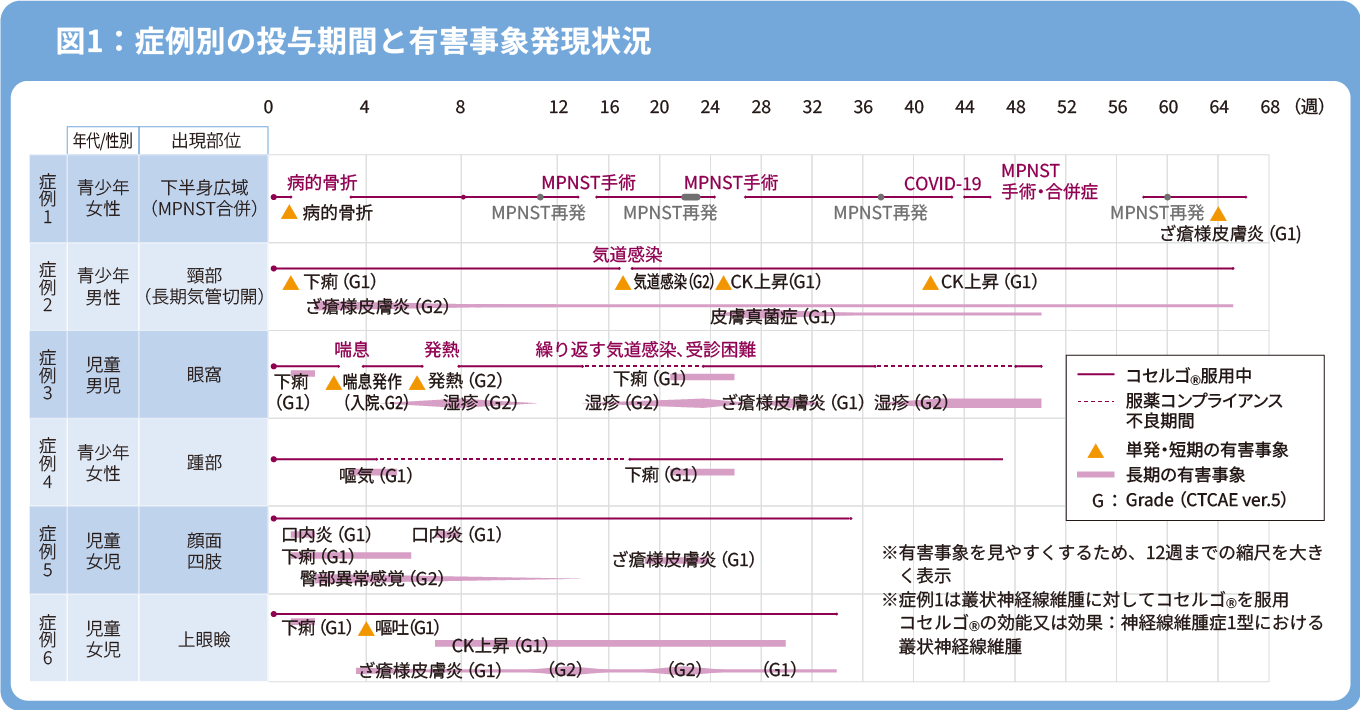This screenshot has width=1360, height=710.
Task: Click the orange triangle before 発熱 (G2)
Action: pyautogui.click(x=417, y=382)
